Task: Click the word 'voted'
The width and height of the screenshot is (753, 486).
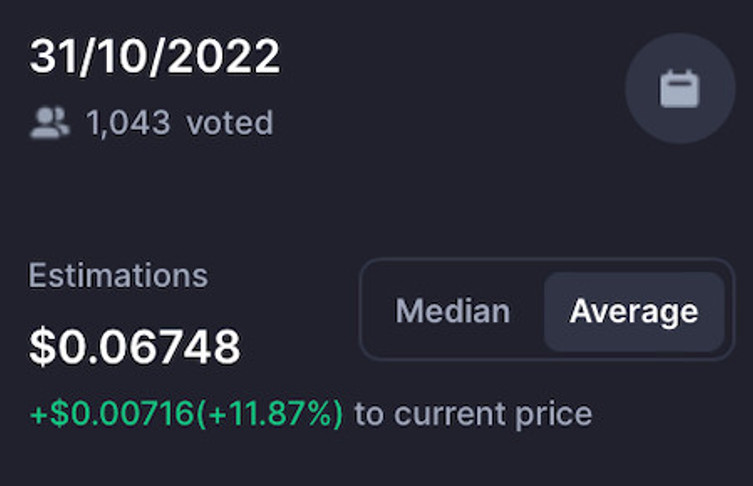Action: click(230, 123)
